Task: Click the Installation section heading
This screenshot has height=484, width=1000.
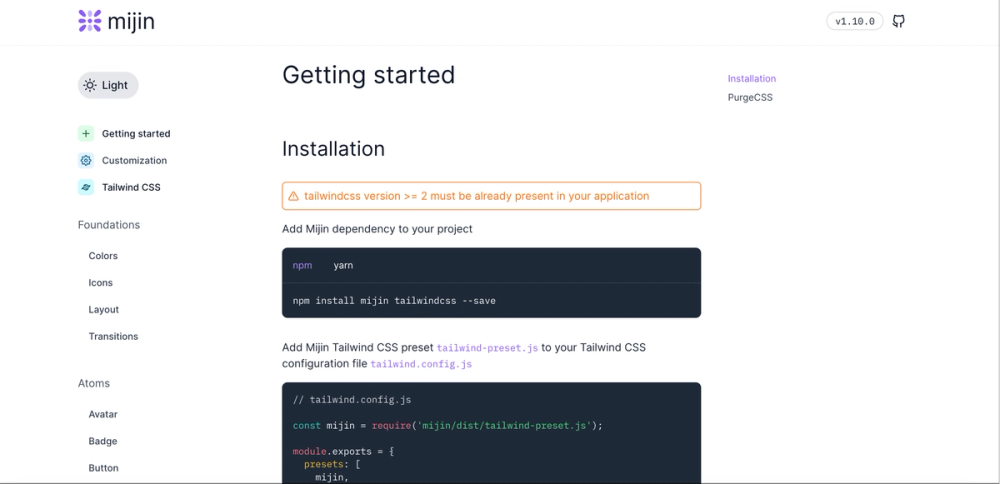Action: coord(334,149)
